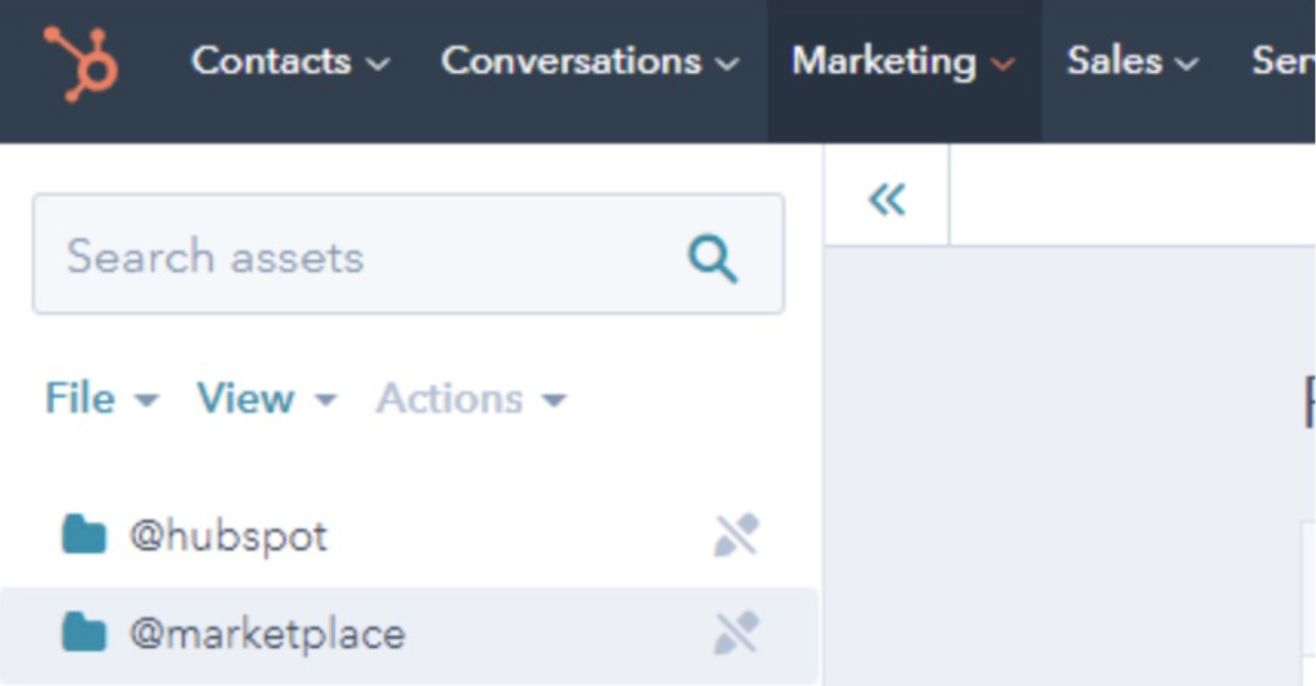Screen dimensions: 1316x686
Task: Click the @hubspot folder icon
Action: pyautogui.click(x=84, y=535)
